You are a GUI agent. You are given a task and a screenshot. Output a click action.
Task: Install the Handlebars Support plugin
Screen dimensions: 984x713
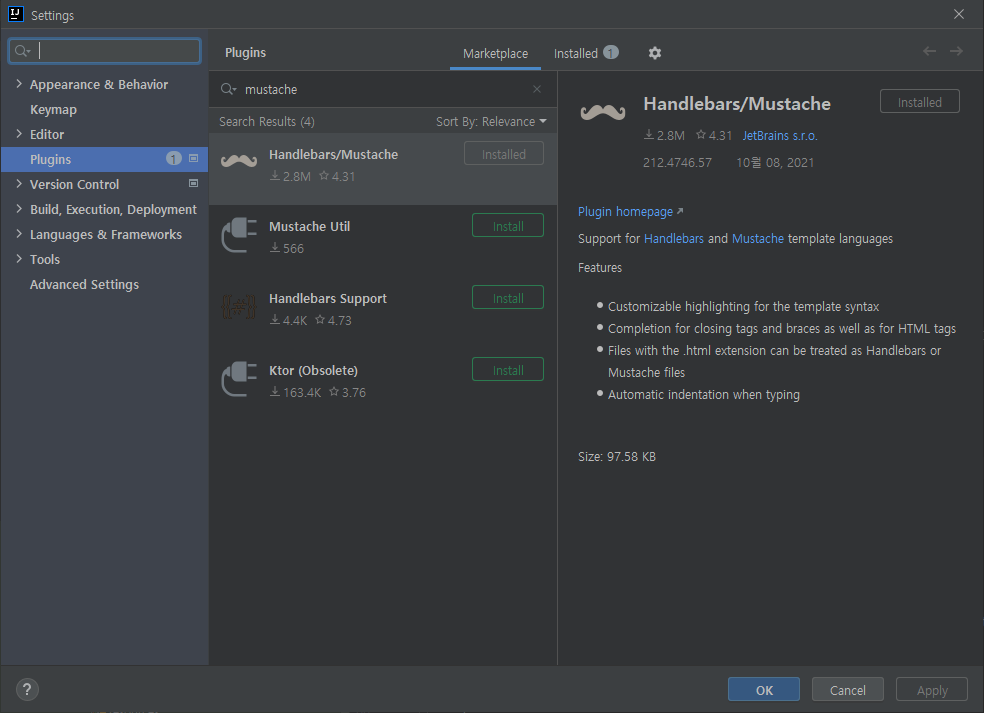tap(508, 298)
